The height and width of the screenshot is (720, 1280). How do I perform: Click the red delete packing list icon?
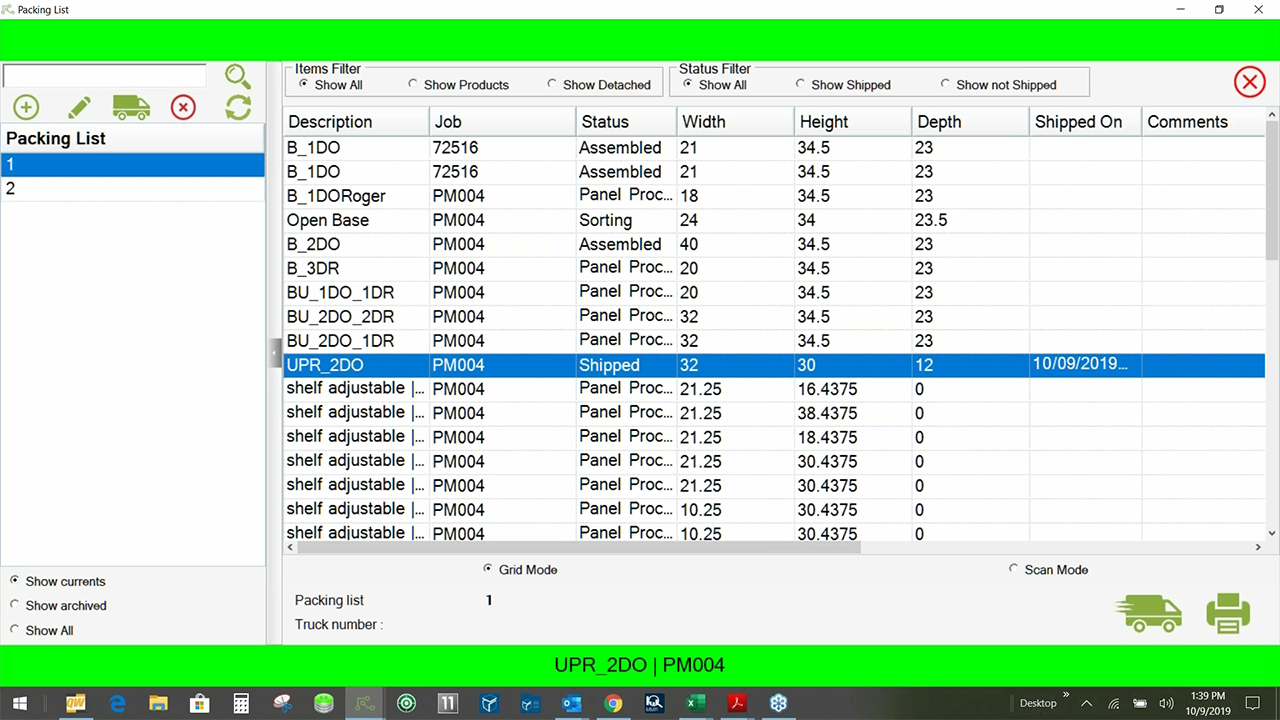pyautogui.click(x=183, y=108)
